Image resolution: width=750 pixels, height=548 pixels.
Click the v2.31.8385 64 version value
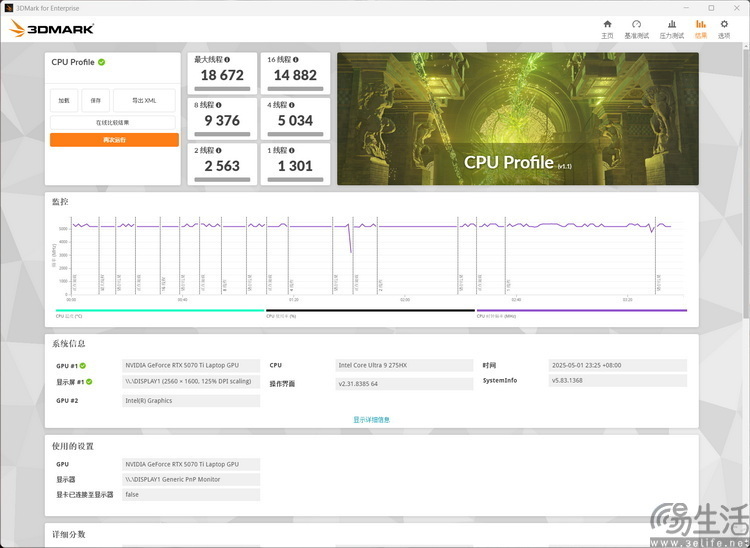click(404, 384)
